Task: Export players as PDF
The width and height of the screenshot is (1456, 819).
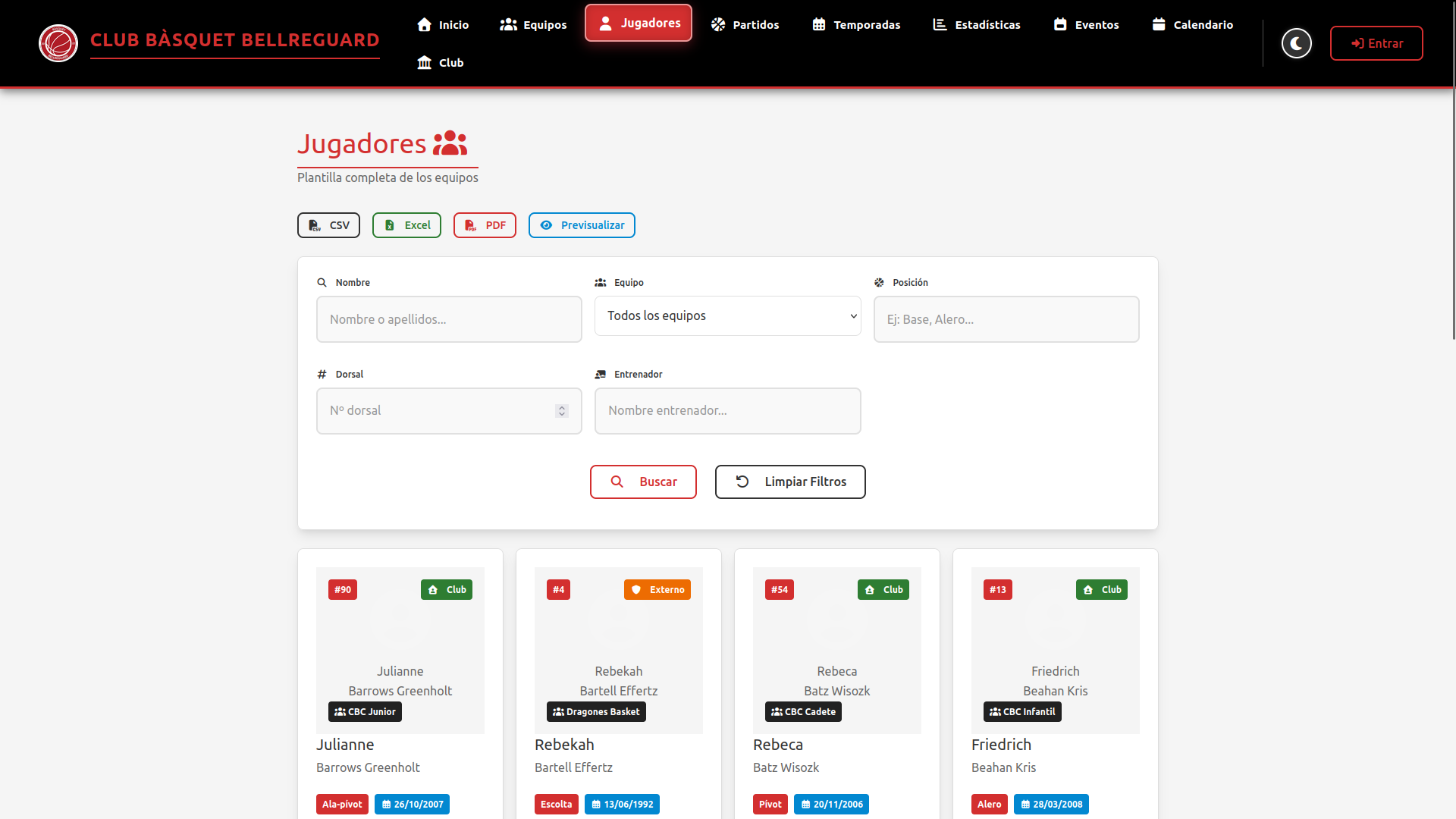Action: tap(485, 225)
